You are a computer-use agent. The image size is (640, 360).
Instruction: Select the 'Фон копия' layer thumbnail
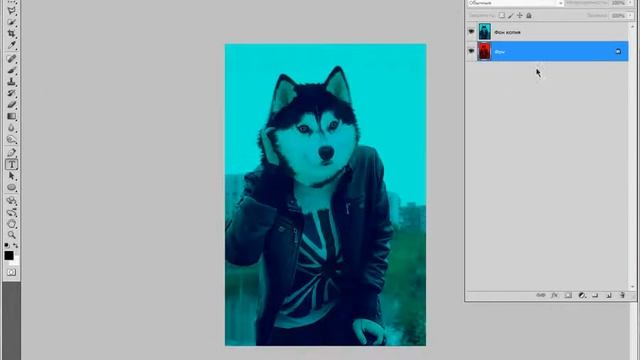(x=484, y=31)
